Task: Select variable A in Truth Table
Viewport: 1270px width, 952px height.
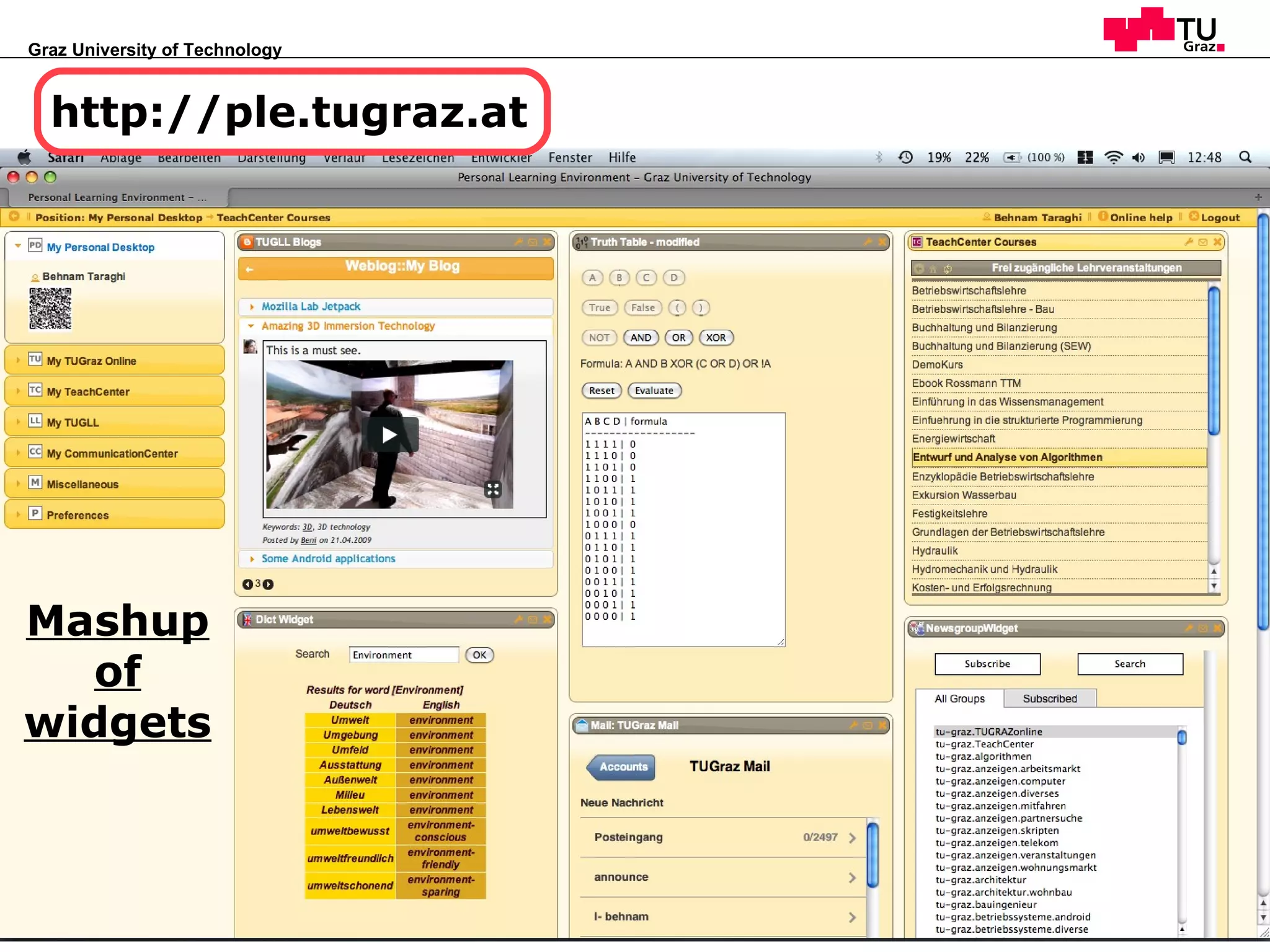Action: coord(592,278)
